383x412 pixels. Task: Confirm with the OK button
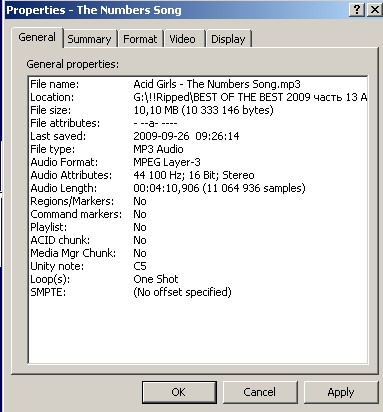179,392
